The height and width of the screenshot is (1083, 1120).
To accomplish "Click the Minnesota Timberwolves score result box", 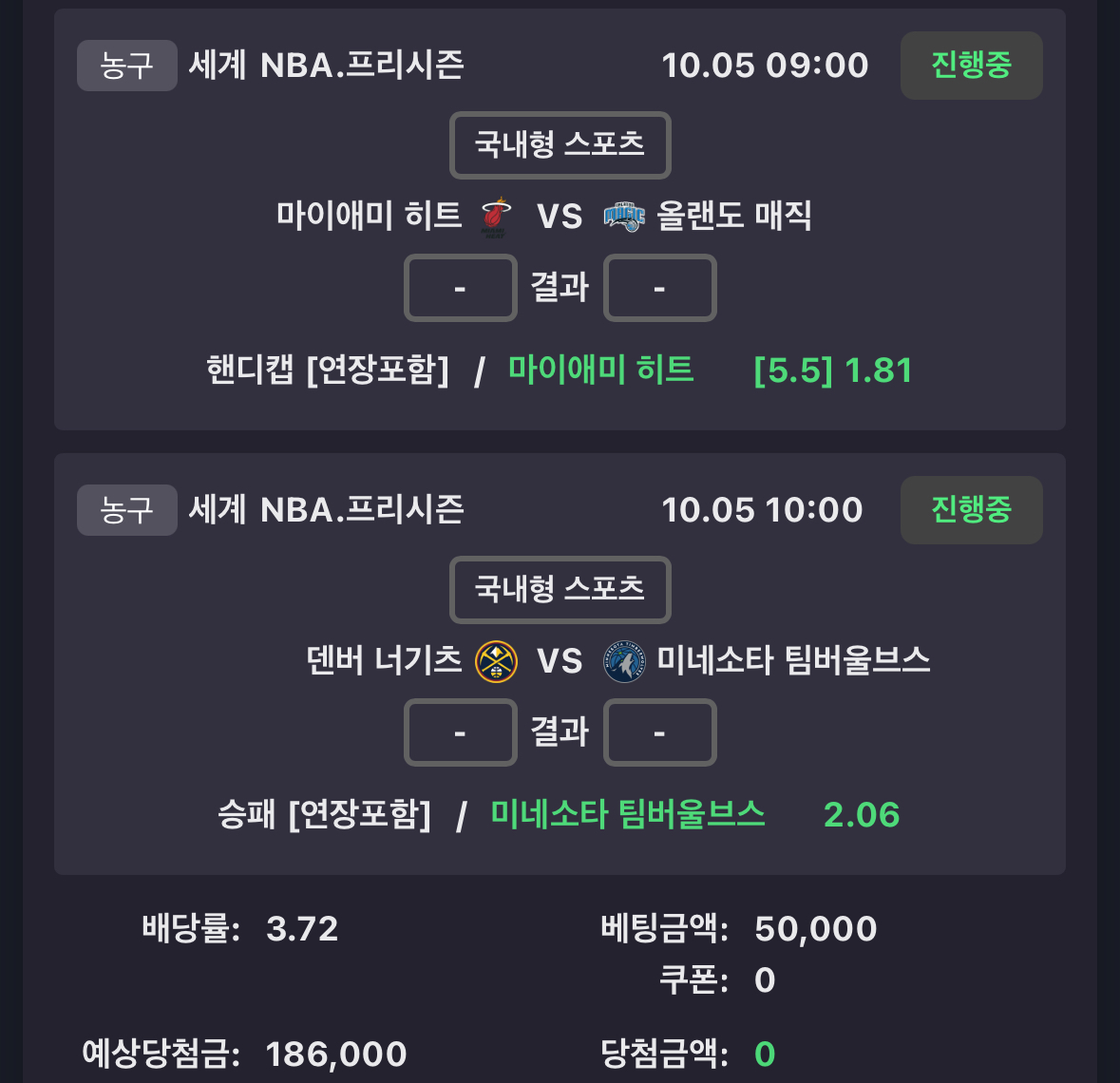I will click(x=660, y=732).
